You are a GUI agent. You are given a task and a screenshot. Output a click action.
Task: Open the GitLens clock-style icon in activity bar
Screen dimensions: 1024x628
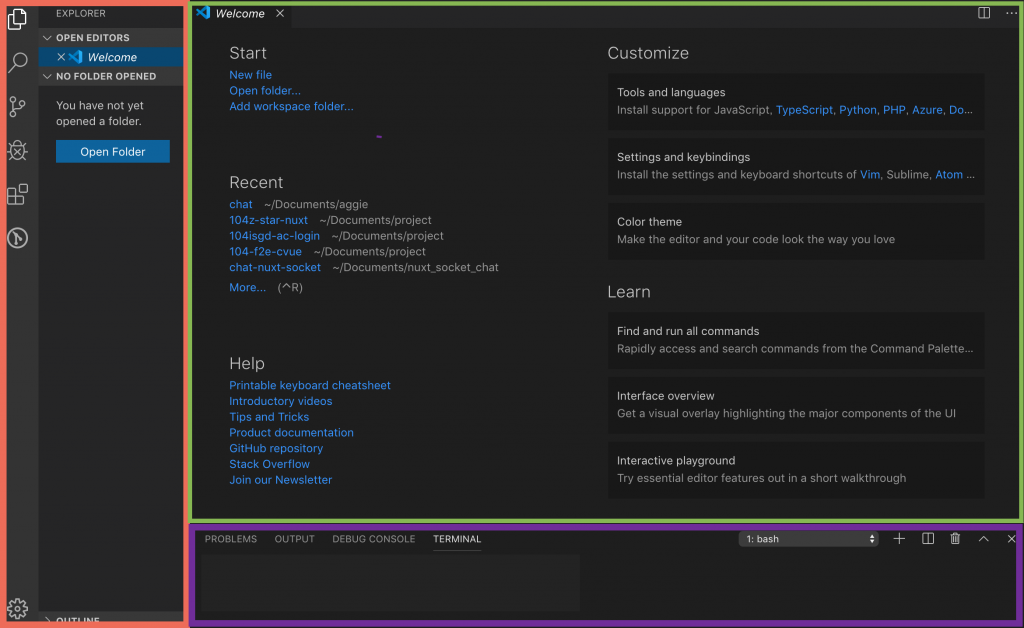[x=18, y=238]
